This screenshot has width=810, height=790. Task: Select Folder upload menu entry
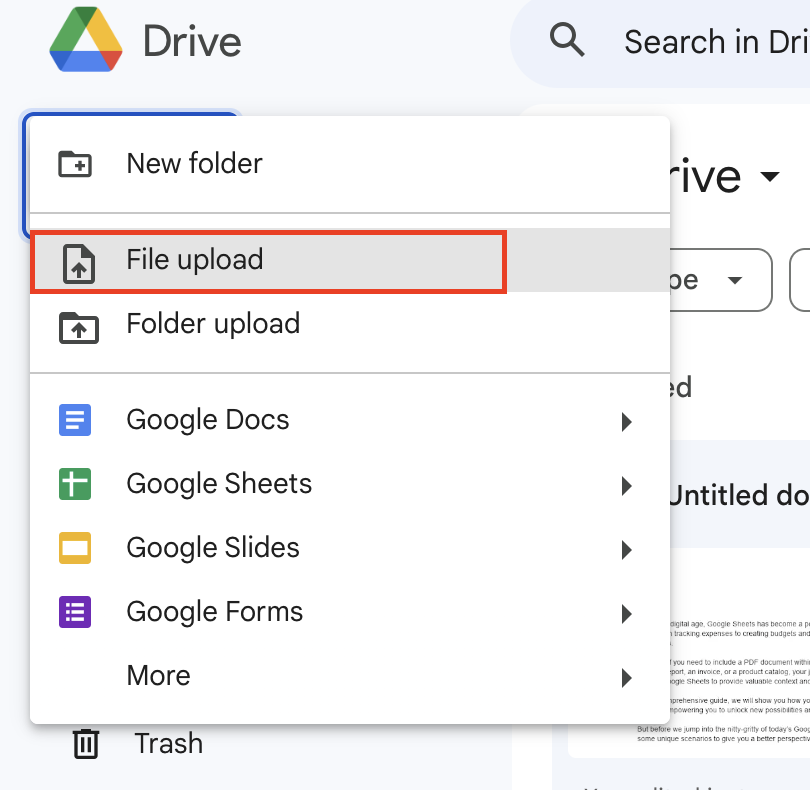[350, 324]
